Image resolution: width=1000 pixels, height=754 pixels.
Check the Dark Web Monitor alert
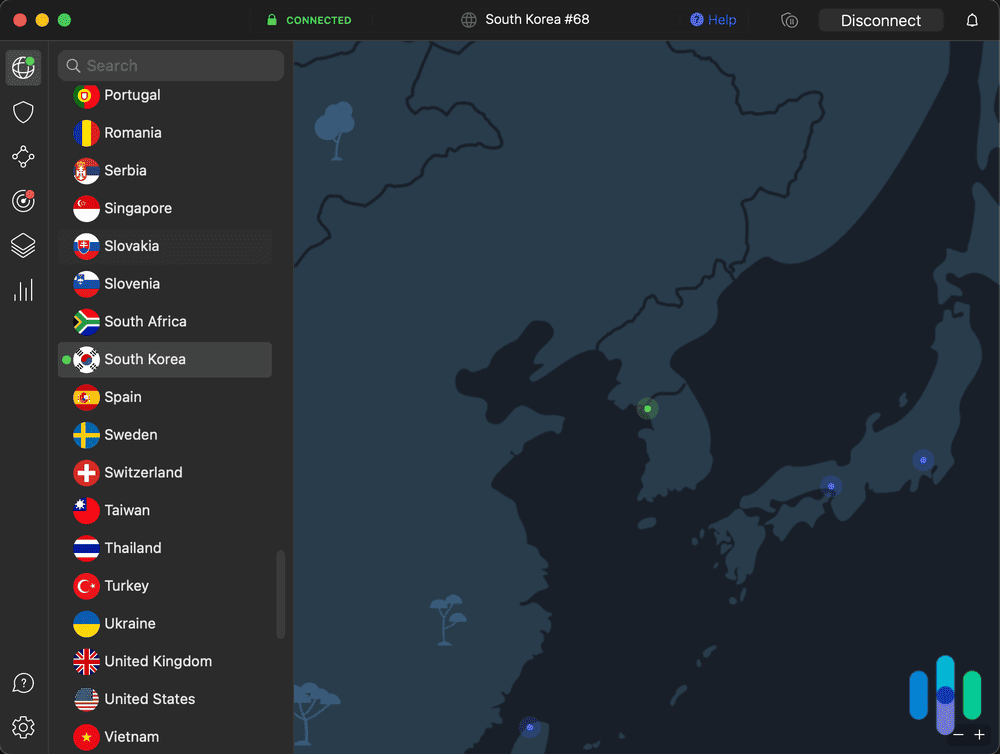tap(23, 201)
